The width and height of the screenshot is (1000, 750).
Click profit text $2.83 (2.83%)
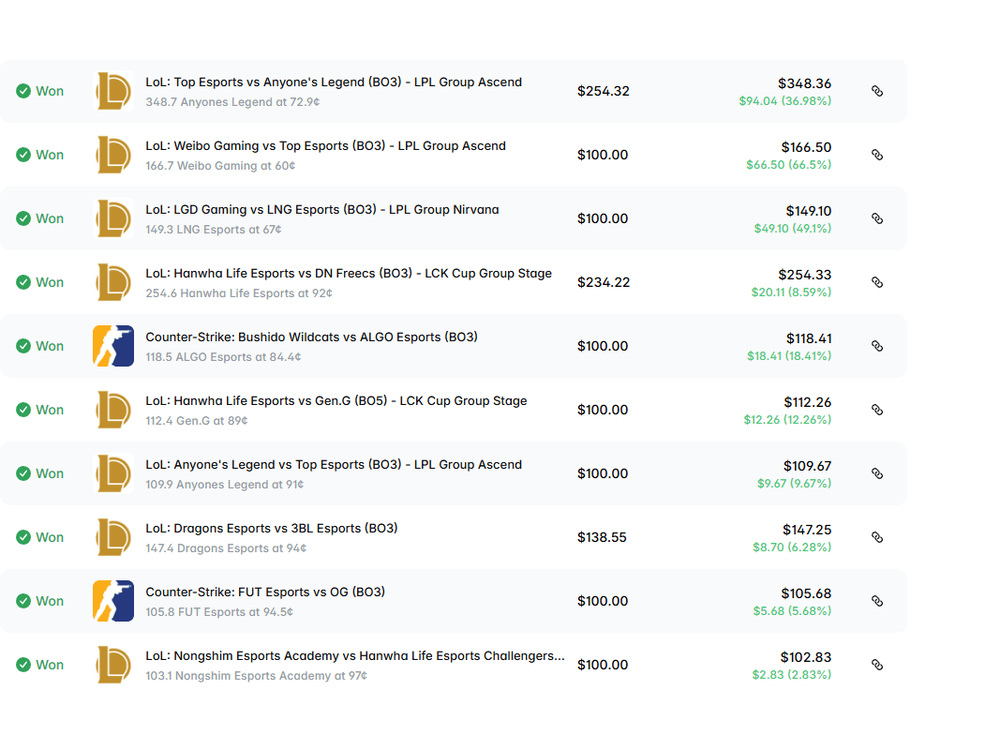pos(791,675)
